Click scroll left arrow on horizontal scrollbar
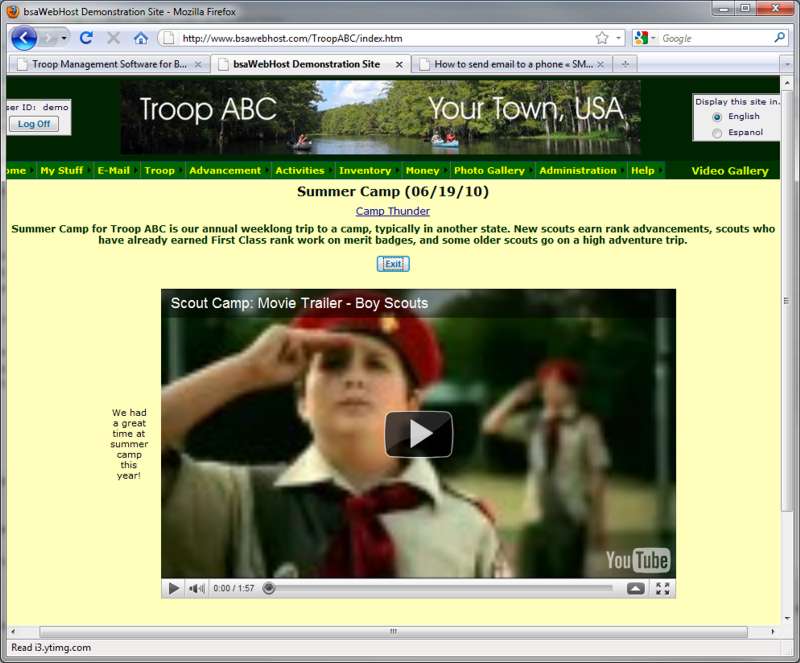800x663 pixels. pos(13,632)
